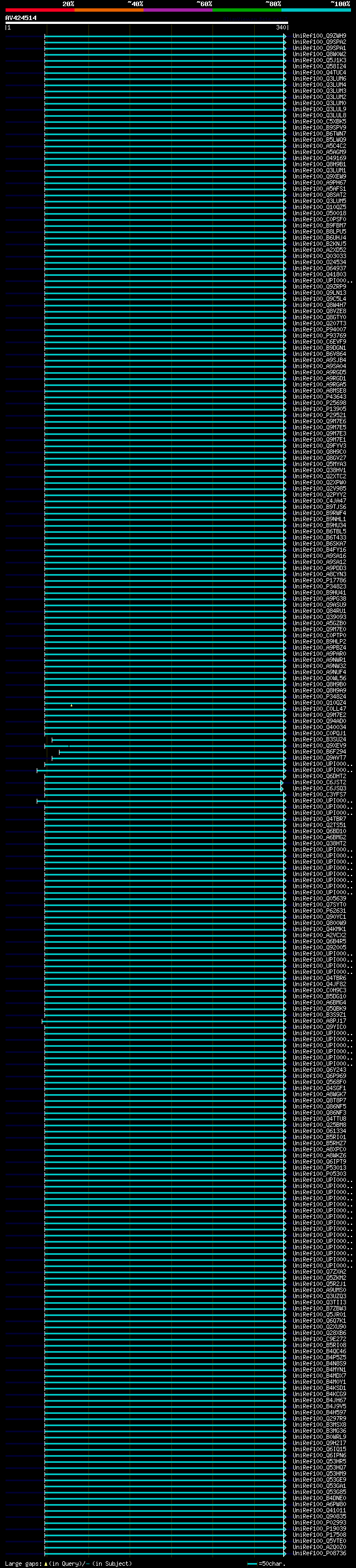The height and width of the screenshot is (1568, 356).
Task: Select hit label UniRef100_Q84RU1
Action: click(x=319, y=611)
